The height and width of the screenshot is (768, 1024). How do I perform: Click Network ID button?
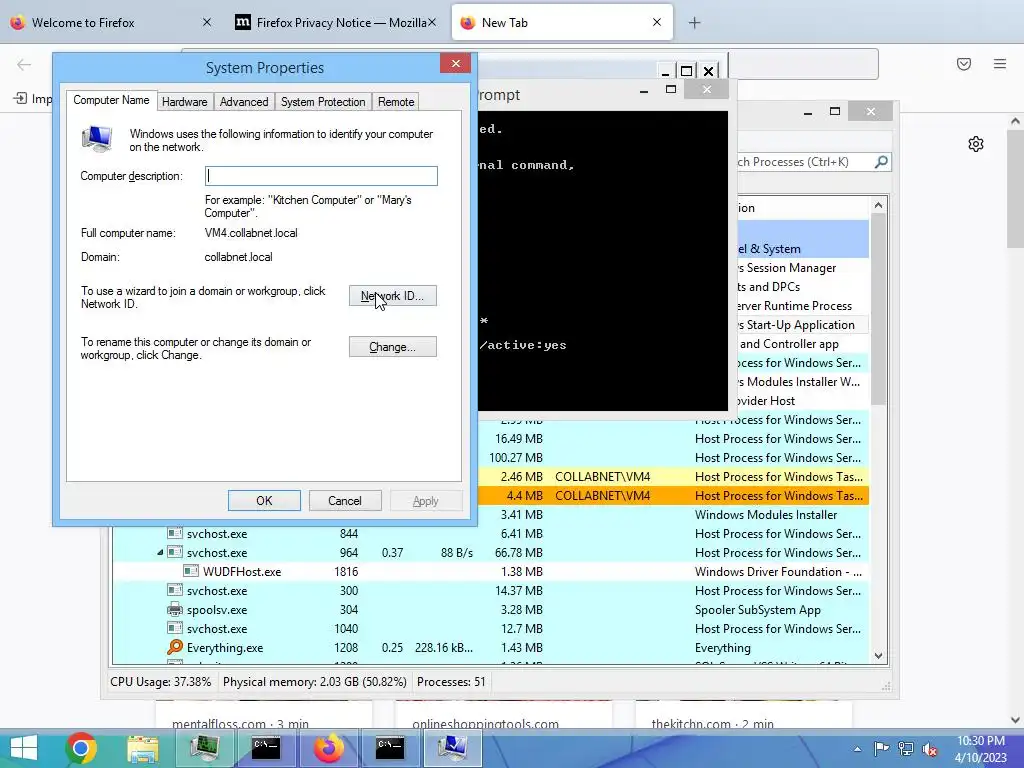(392, 296)
